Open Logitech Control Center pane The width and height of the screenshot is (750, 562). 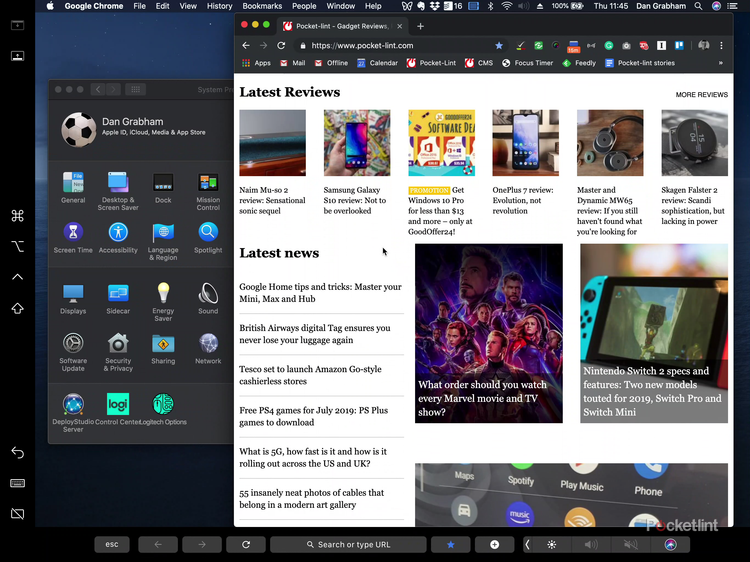click(118, 408)
